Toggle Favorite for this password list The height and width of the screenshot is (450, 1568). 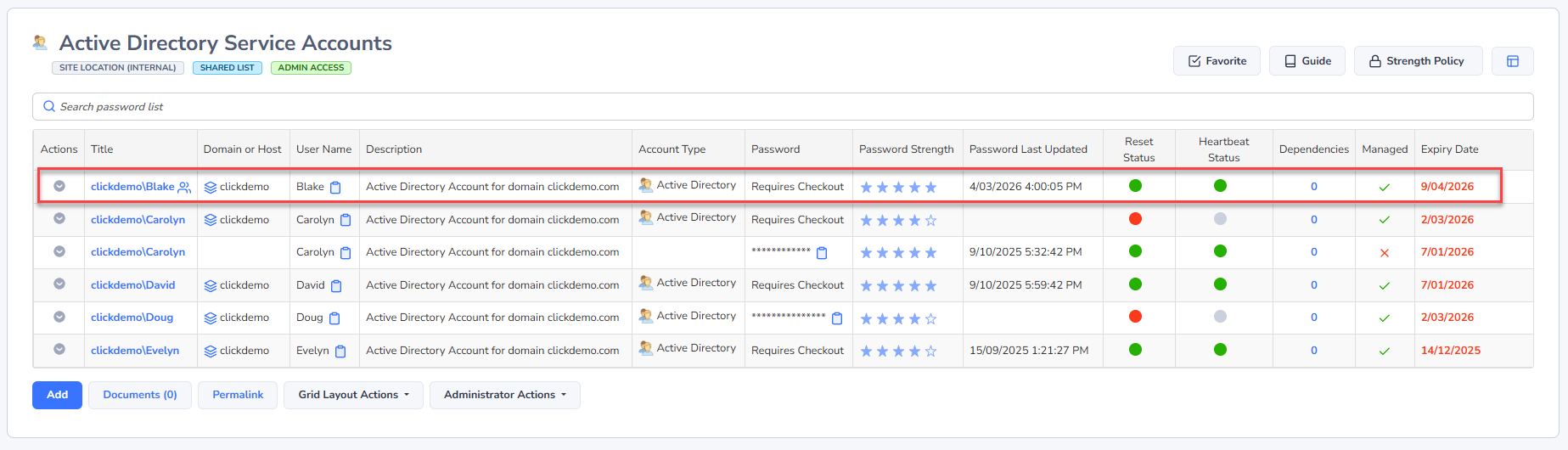pyautogui.click(x=1217, y=61)
